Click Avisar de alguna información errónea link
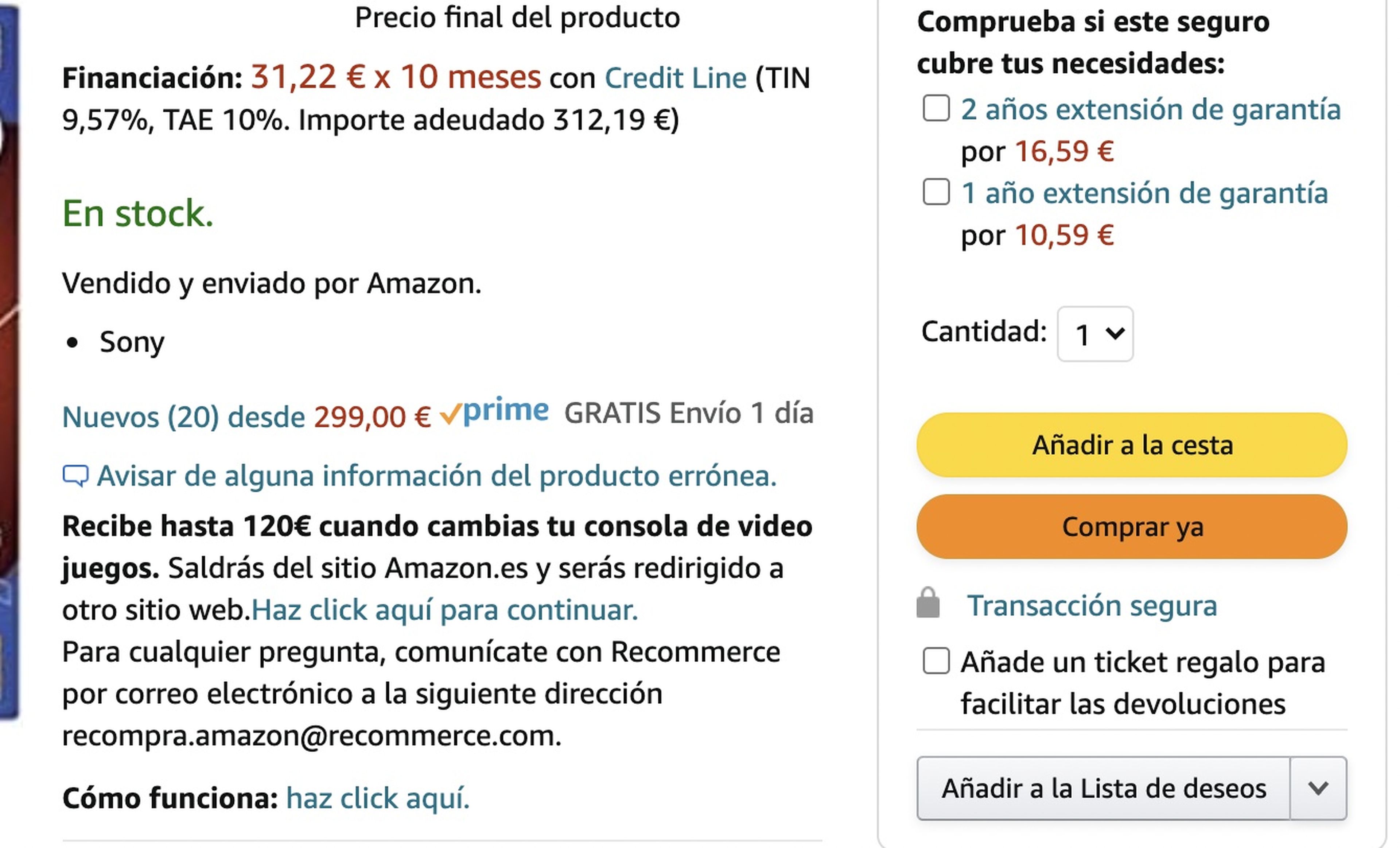The height and width of the screenshot is (848, 1400). pos(436,476)
